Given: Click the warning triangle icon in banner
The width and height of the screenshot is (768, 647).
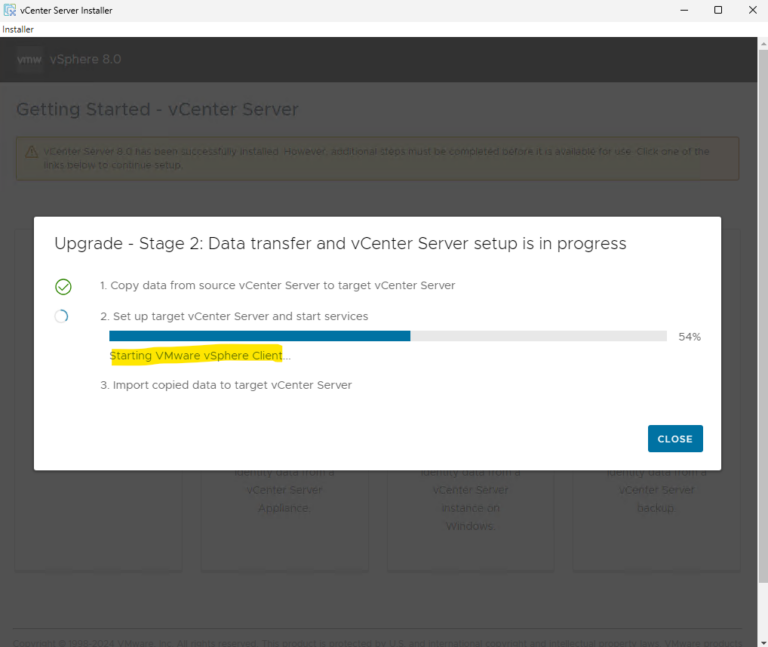Looking at the screenshot, I should (x=31, y=152).
